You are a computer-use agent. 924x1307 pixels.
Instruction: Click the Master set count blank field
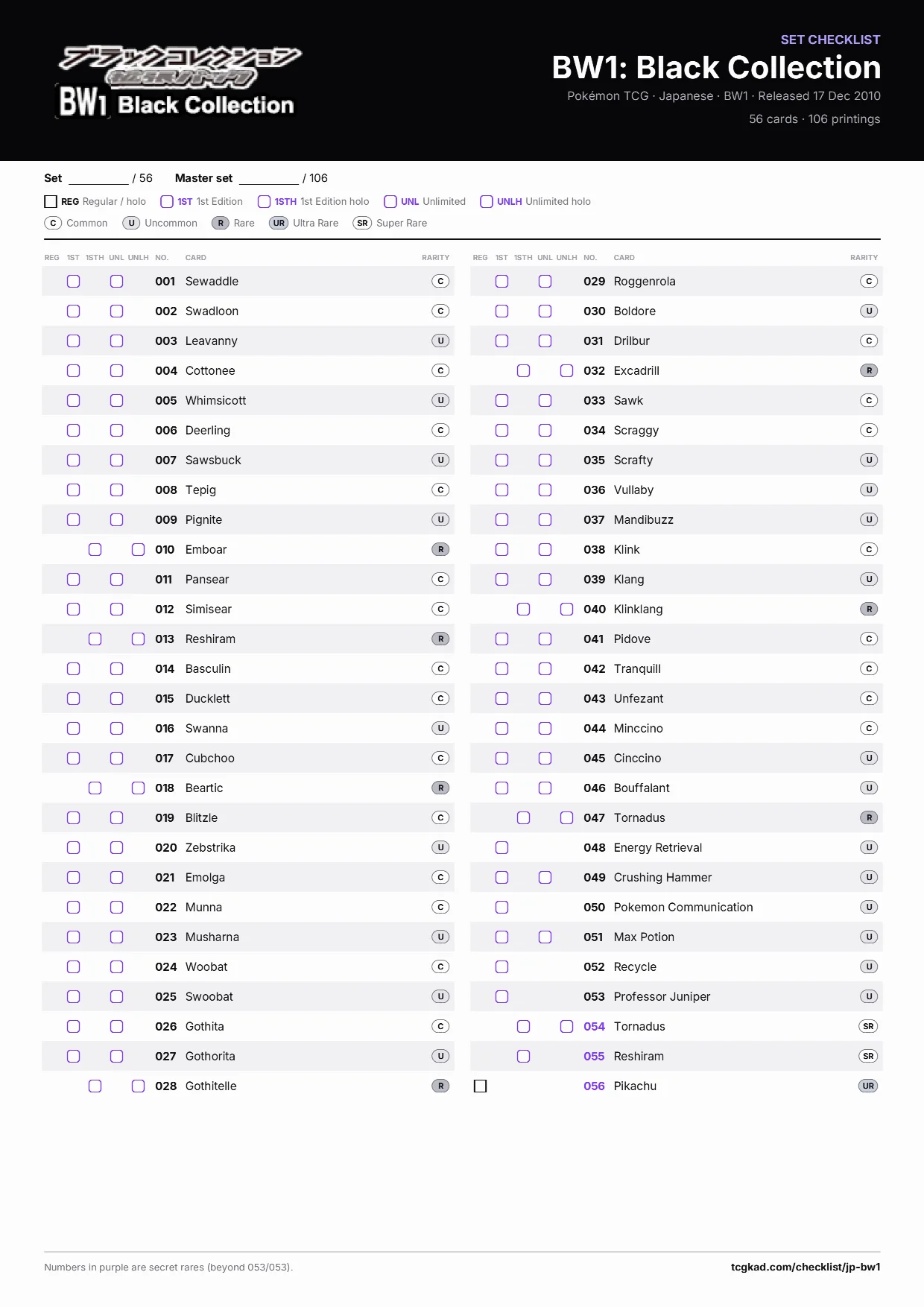point(269,178)
